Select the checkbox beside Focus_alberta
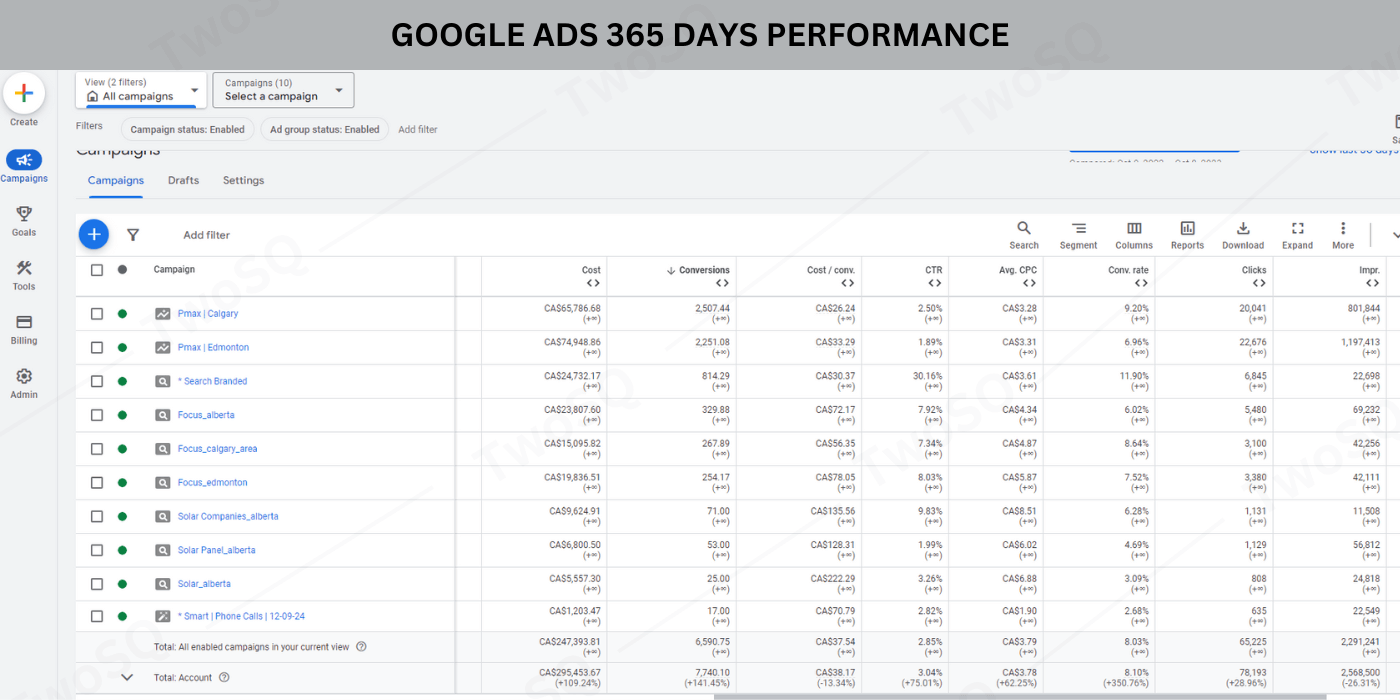This screenshot has height=700, width=1400. [97, 415]
